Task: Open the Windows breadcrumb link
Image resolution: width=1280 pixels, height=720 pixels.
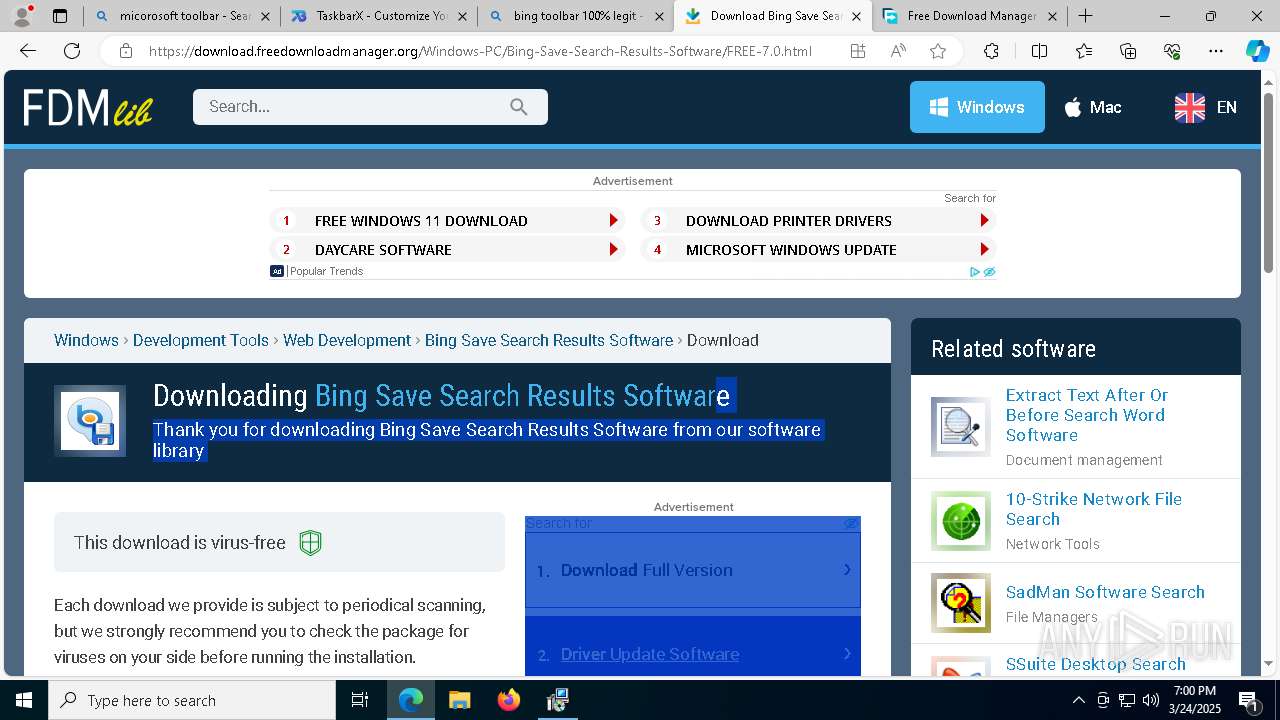Action: click(86, 340)
